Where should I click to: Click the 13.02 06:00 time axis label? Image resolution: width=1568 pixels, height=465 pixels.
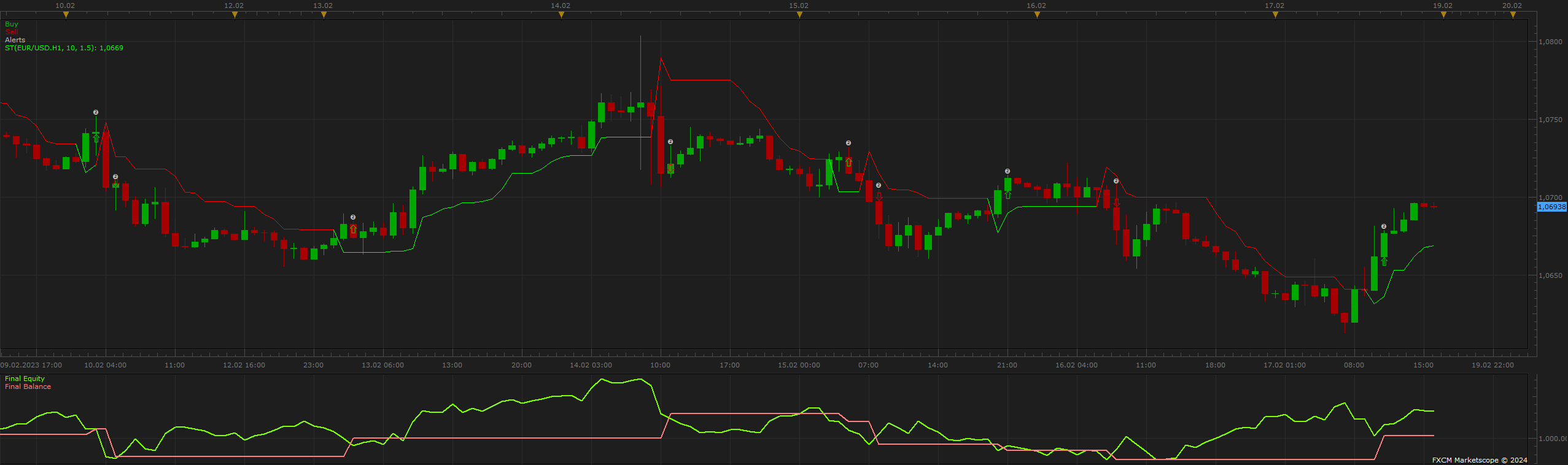(382, 365)
